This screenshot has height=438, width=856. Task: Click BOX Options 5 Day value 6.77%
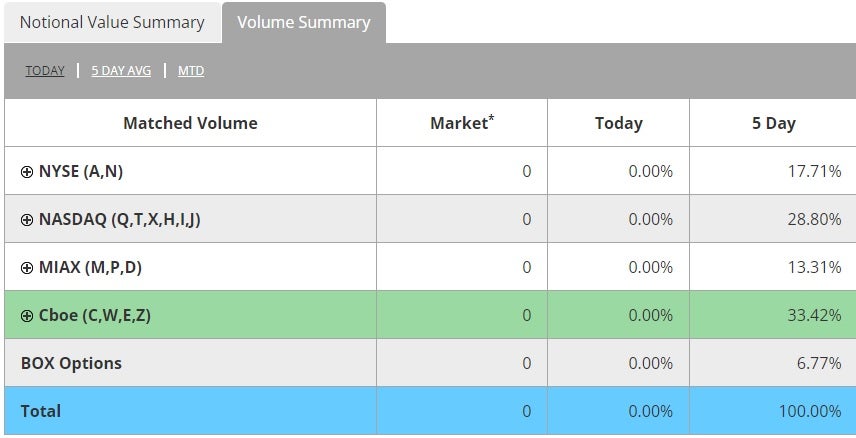(x=819, y=363)
